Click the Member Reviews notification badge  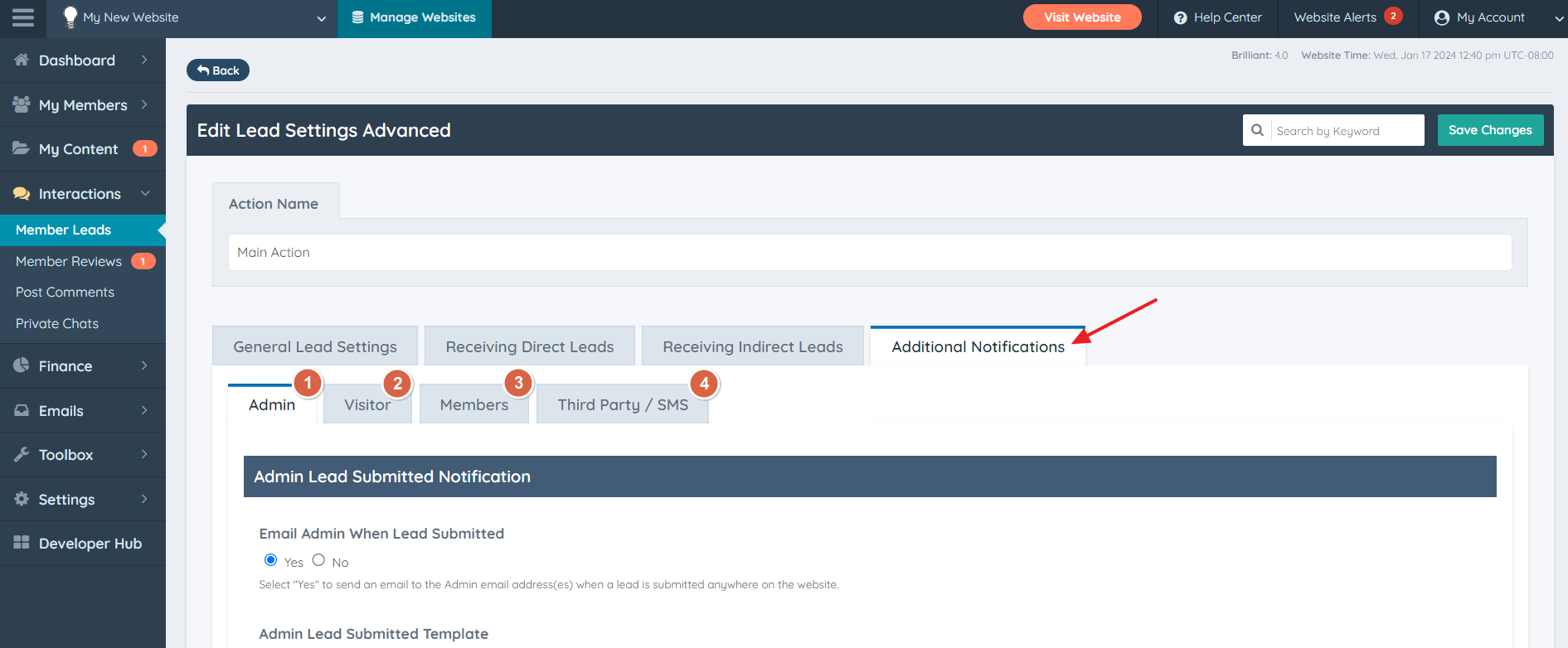coord(143,261)
